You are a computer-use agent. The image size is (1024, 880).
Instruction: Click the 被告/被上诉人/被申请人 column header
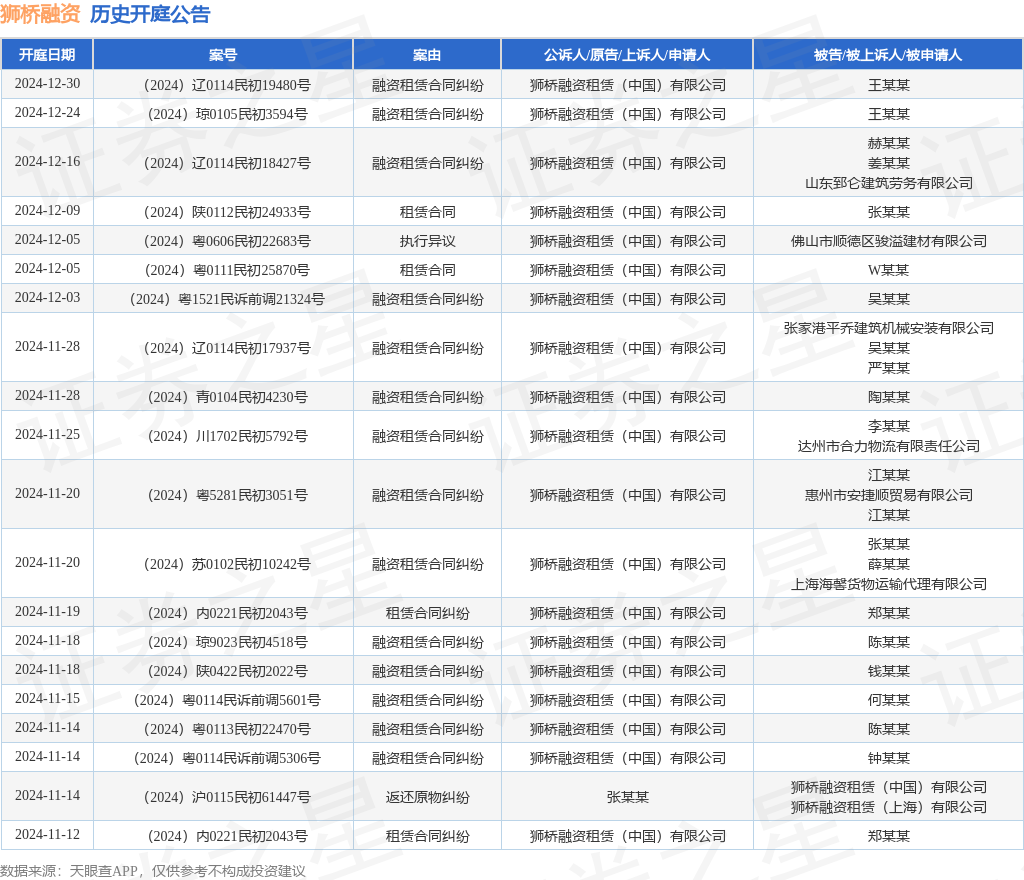coord(888,55)
